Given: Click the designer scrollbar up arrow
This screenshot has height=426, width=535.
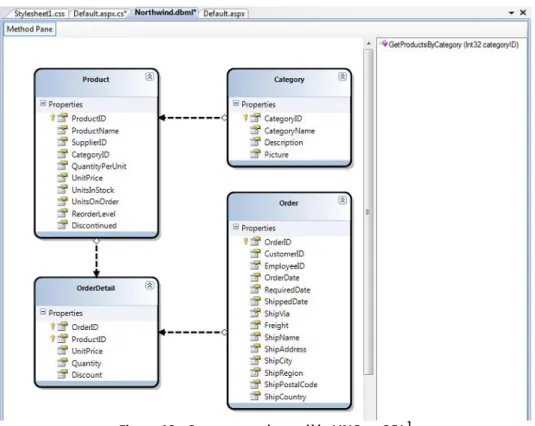Looking at the screenshot, I should coord(368,44).
